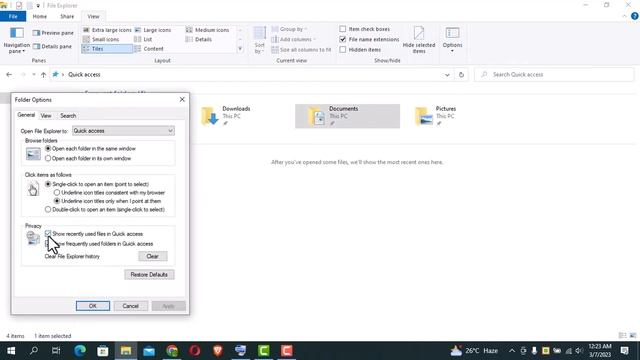
Task: Open the Mail app from taskbar
Action: point(149,351)
